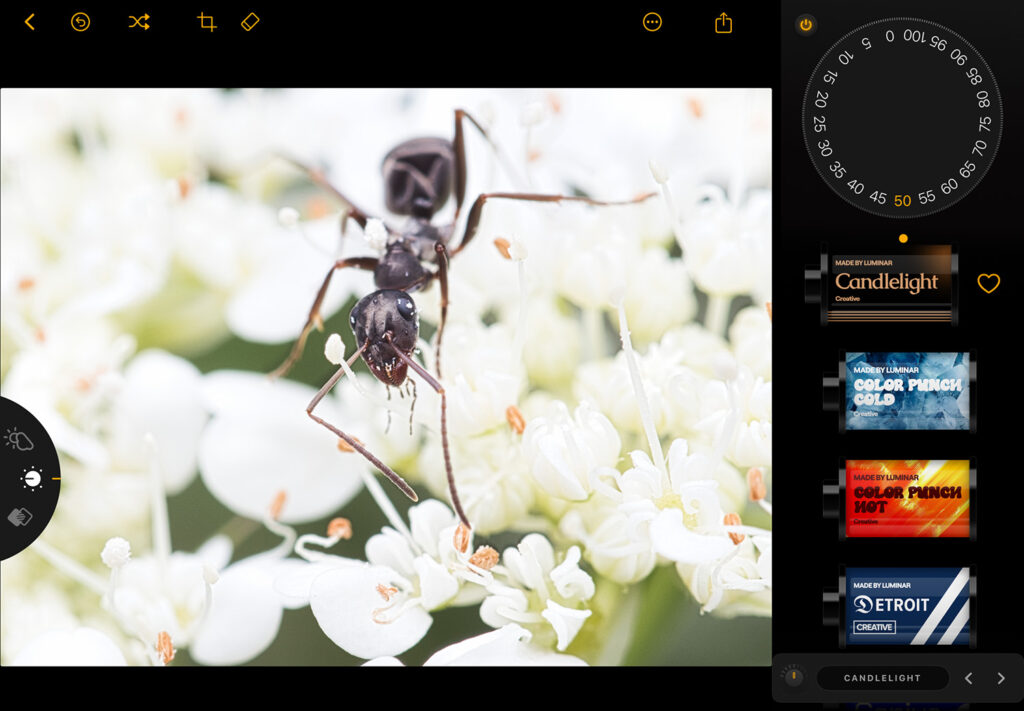The height and width of the screenshot is (711, 1024).
Task: Click the 75 mark on the dial
Action: [985, 123]
